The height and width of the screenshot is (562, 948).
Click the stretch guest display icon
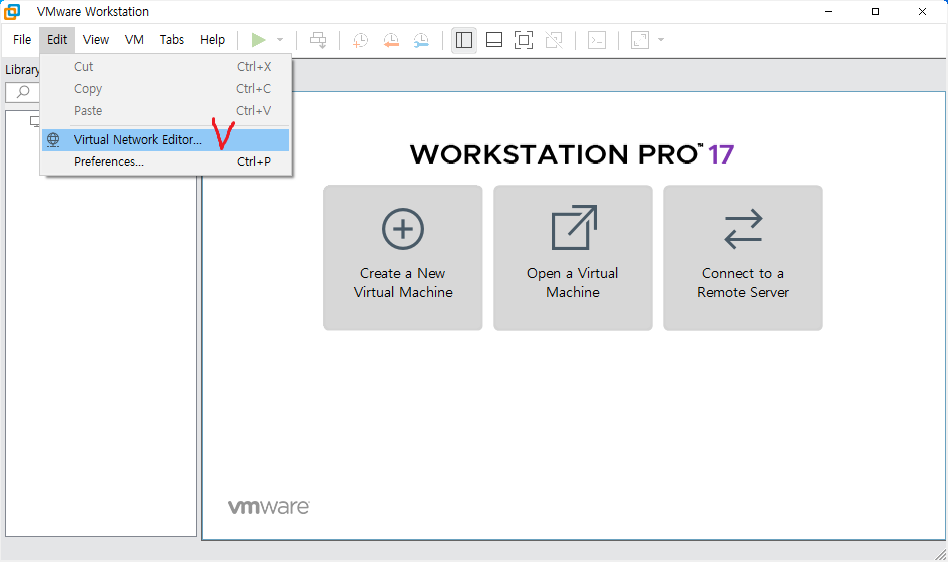click(640, 40)
